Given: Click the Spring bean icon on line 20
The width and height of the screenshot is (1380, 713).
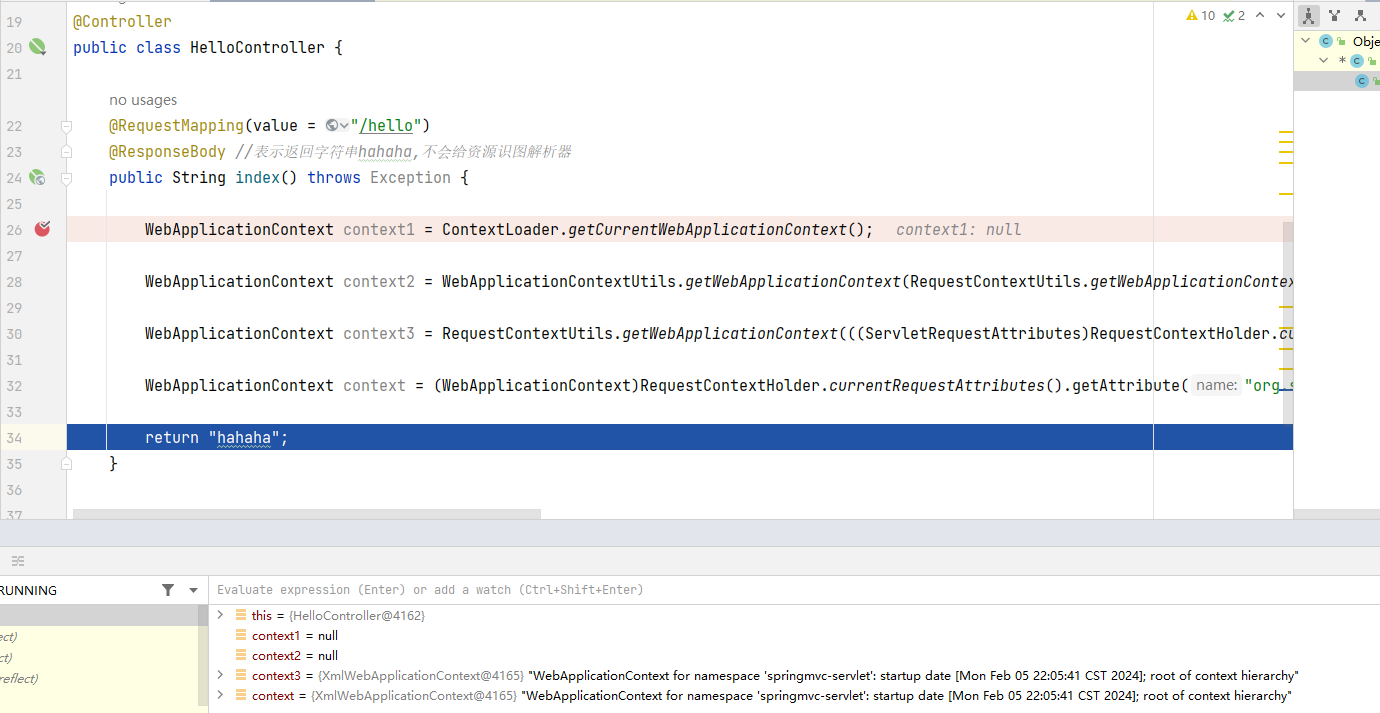Looking at the screenshot, I should pyautogui.click(x=37, y=47).
